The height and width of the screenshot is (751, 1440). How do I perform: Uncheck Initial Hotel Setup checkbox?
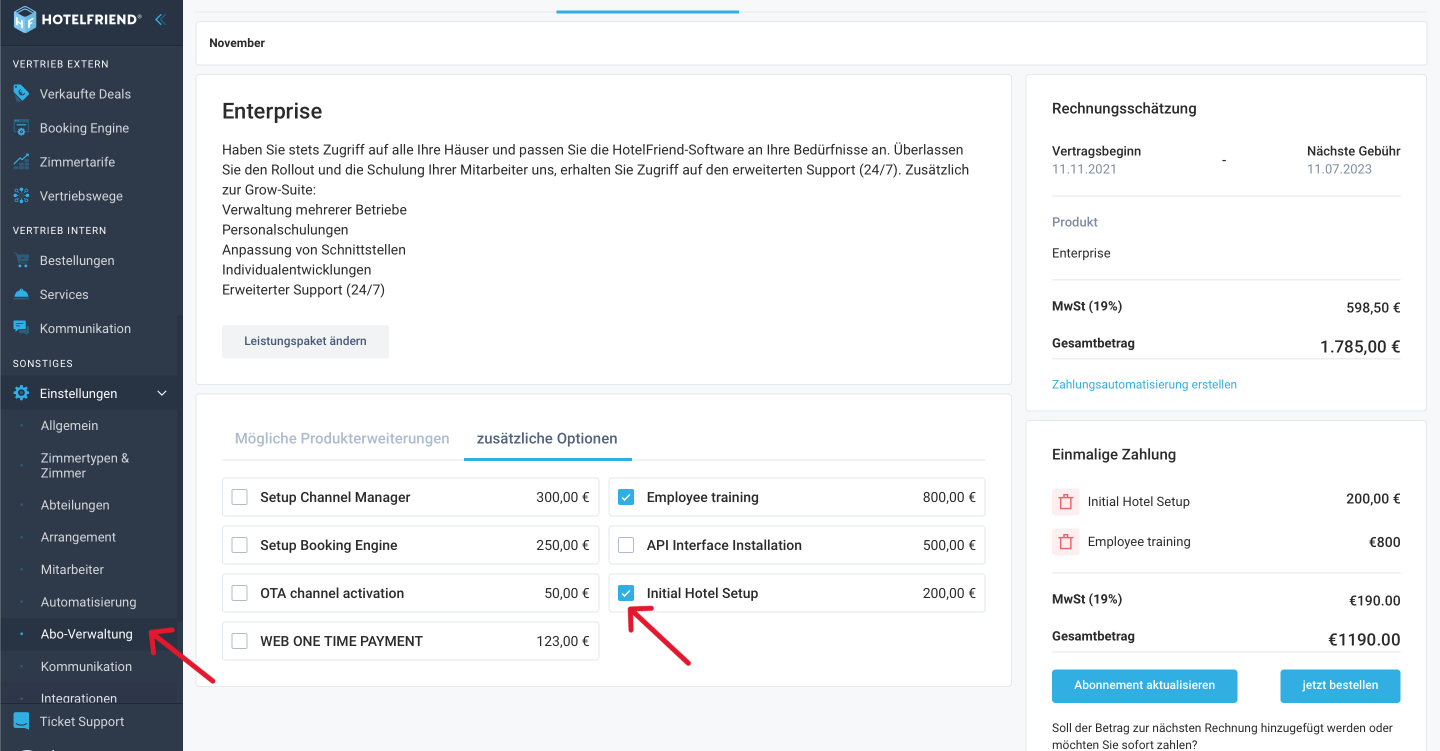point(626,593)
